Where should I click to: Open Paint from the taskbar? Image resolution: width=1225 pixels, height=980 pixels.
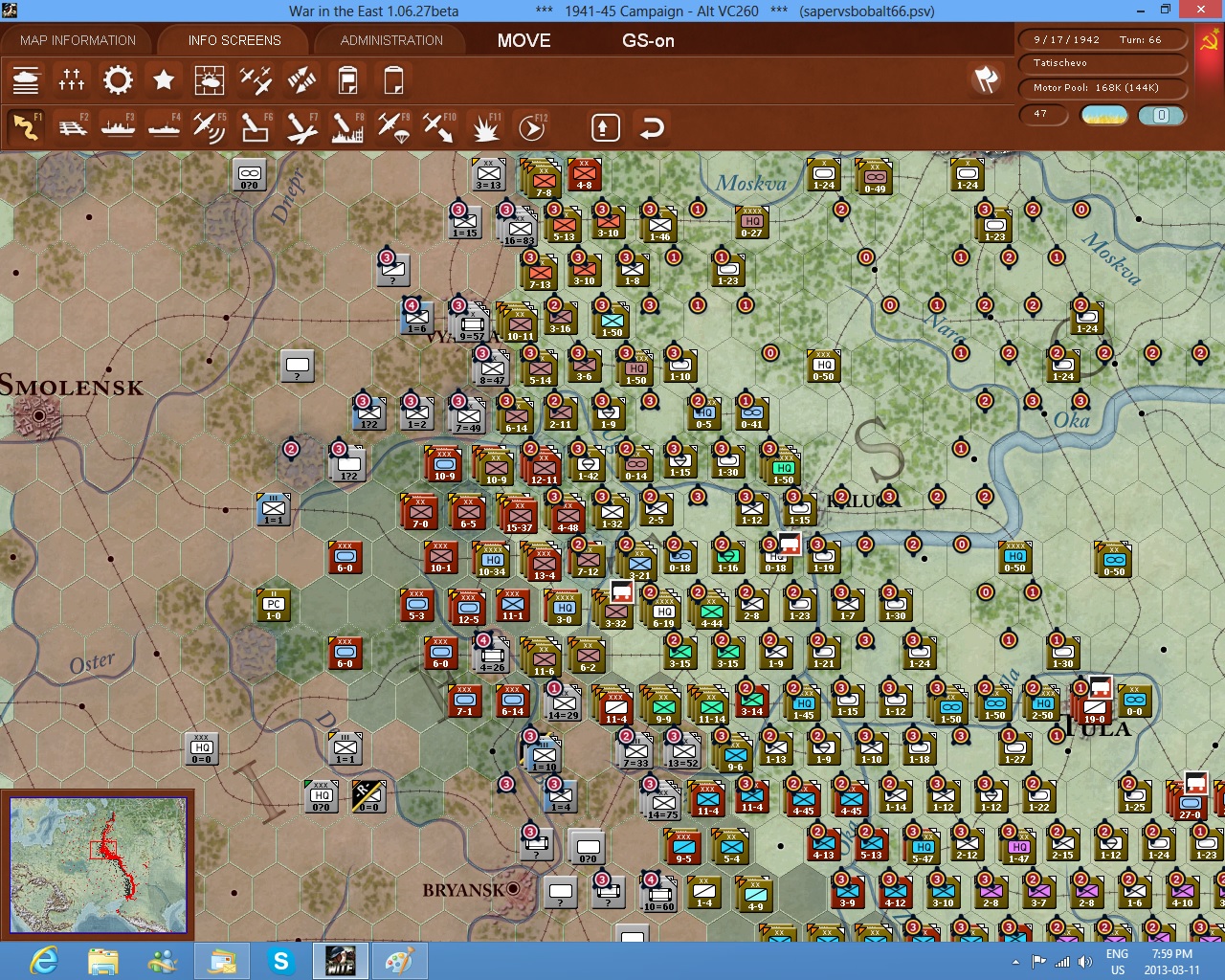click(400, 961)
